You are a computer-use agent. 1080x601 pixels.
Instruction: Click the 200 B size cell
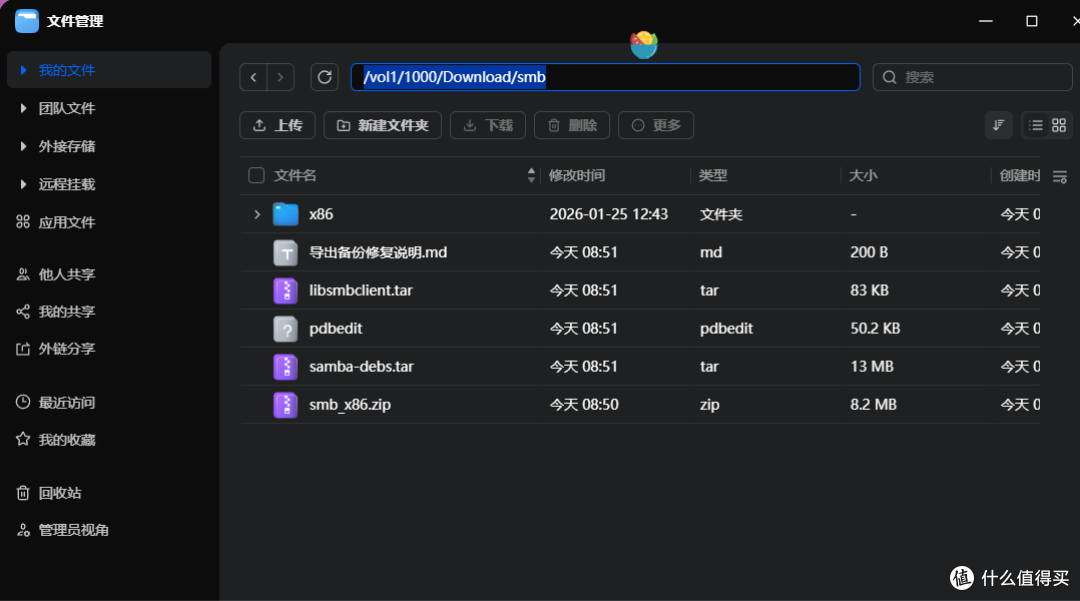coord(869,253)
